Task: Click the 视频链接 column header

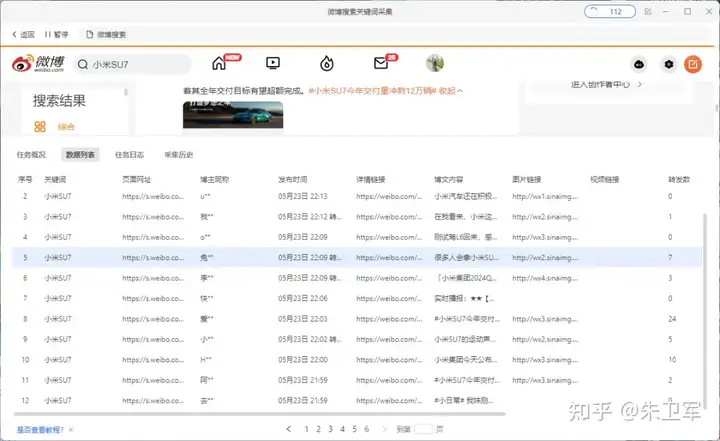Action: pyautogui.click(x=605, y=179)
